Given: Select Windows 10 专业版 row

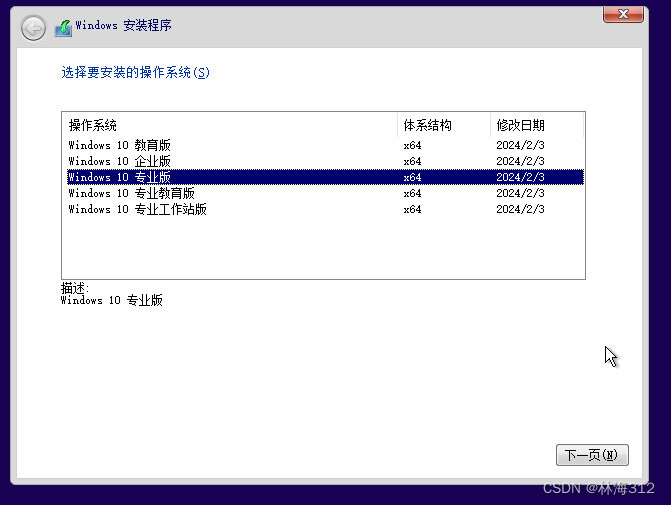Looking at the screenshot, I should point(325,177).
